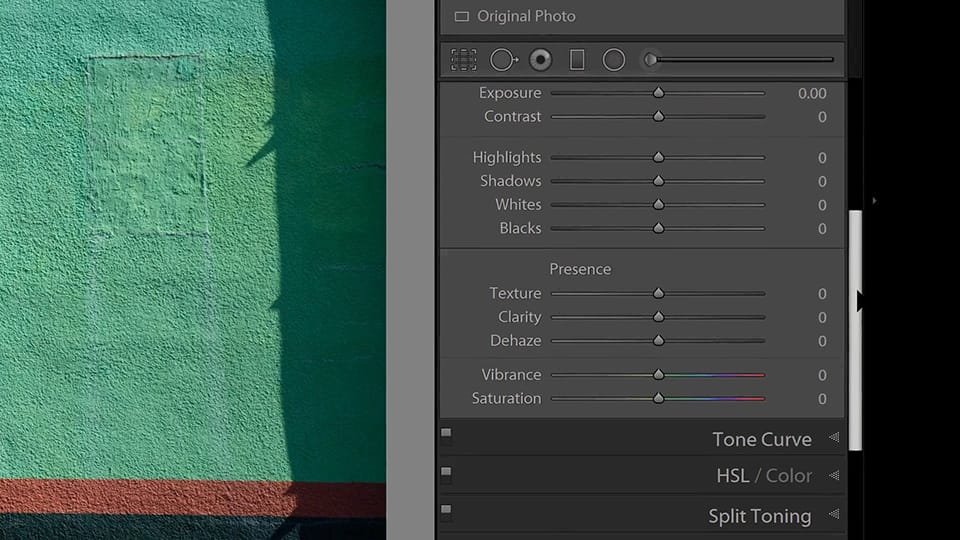This screenshot has width=960, height=540.
Task: Expand the Tone Curve panel triangle
Action: pos(834,437)
